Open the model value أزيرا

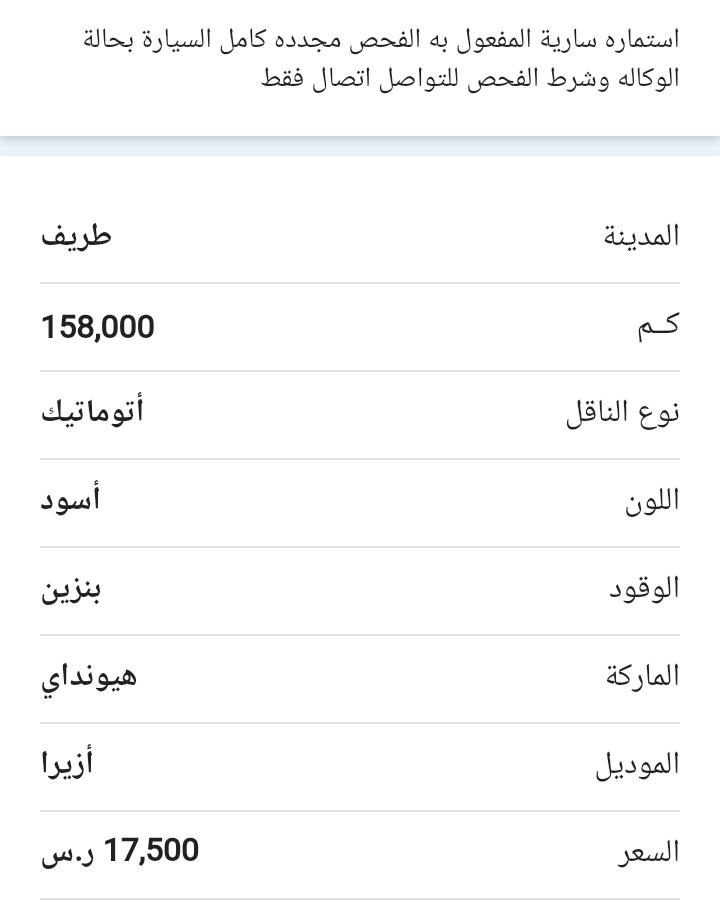click(67, 764)
